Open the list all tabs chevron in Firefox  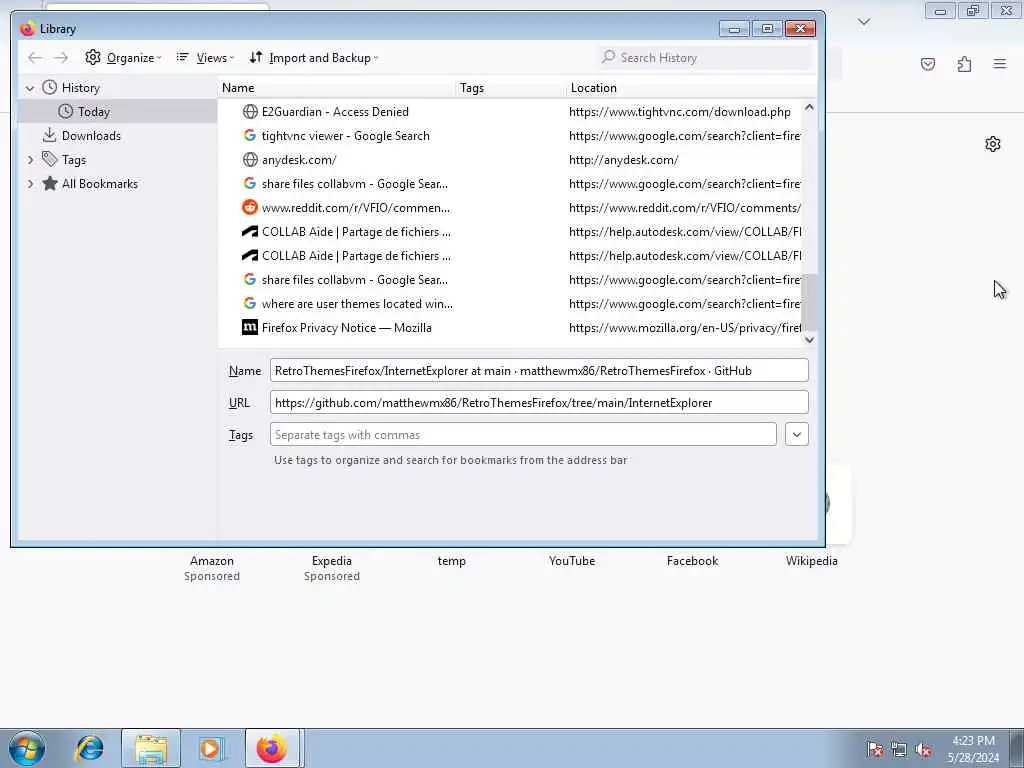click(864, 22)
